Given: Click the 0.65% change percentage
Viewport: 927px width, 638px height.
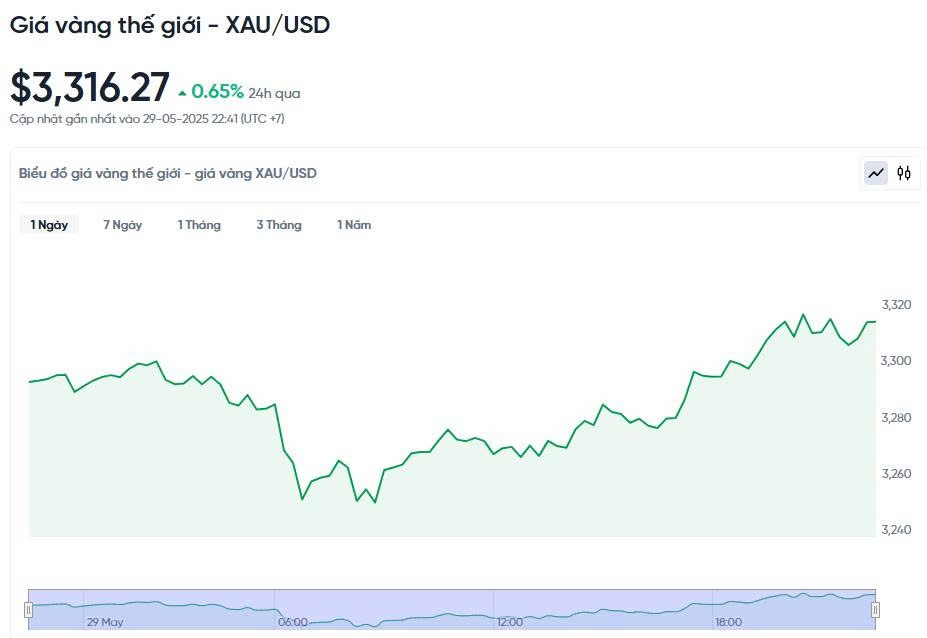Looking at the screenshot, I should coord(218,92).
